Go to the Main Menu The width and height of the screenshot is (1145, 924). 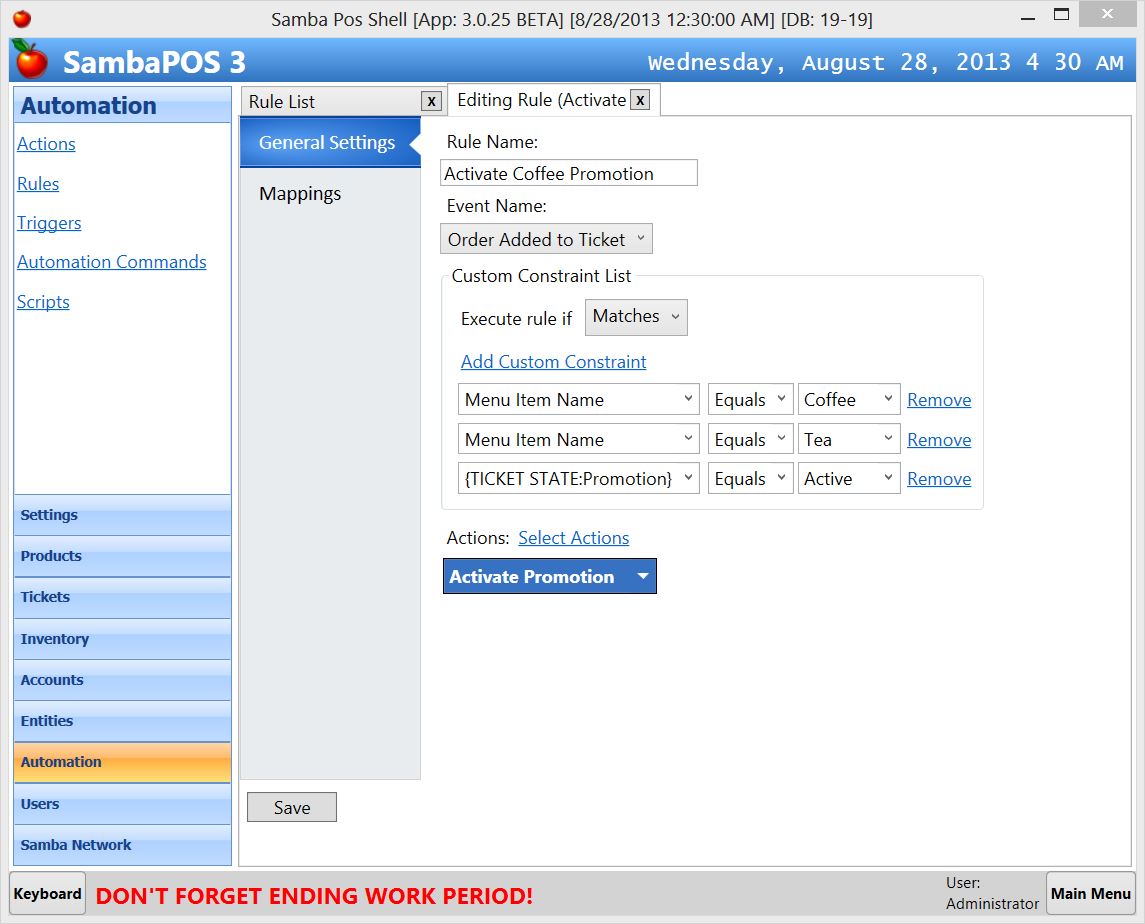(1090, 893)
